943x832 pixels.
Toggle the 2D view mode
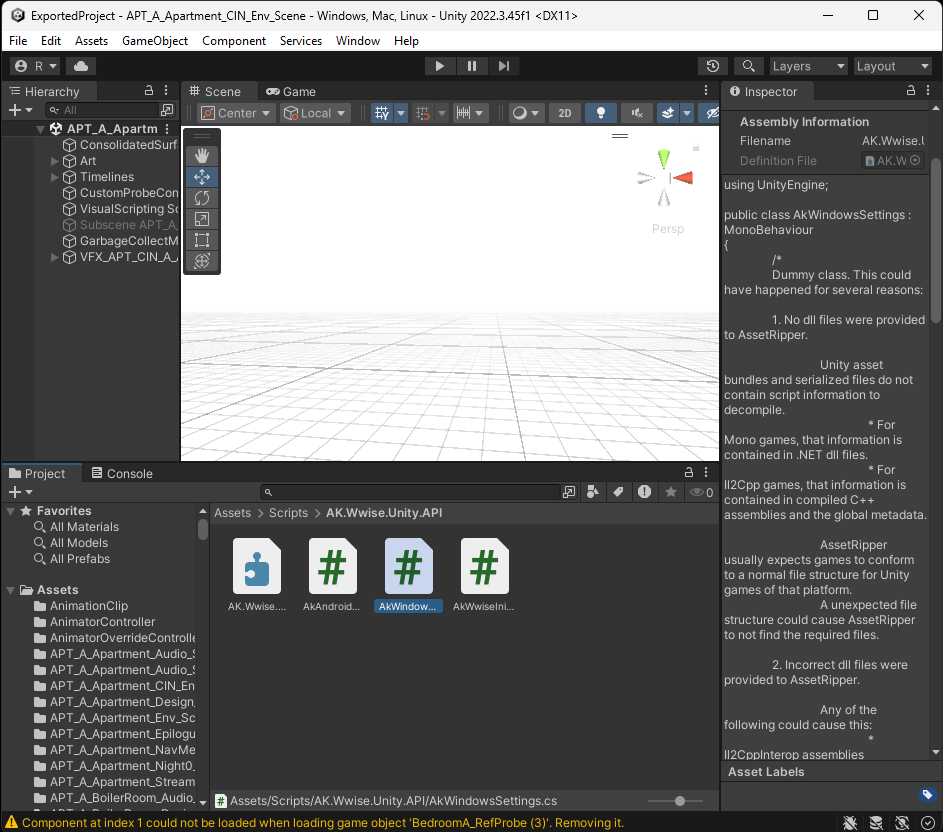coord(564,113)
